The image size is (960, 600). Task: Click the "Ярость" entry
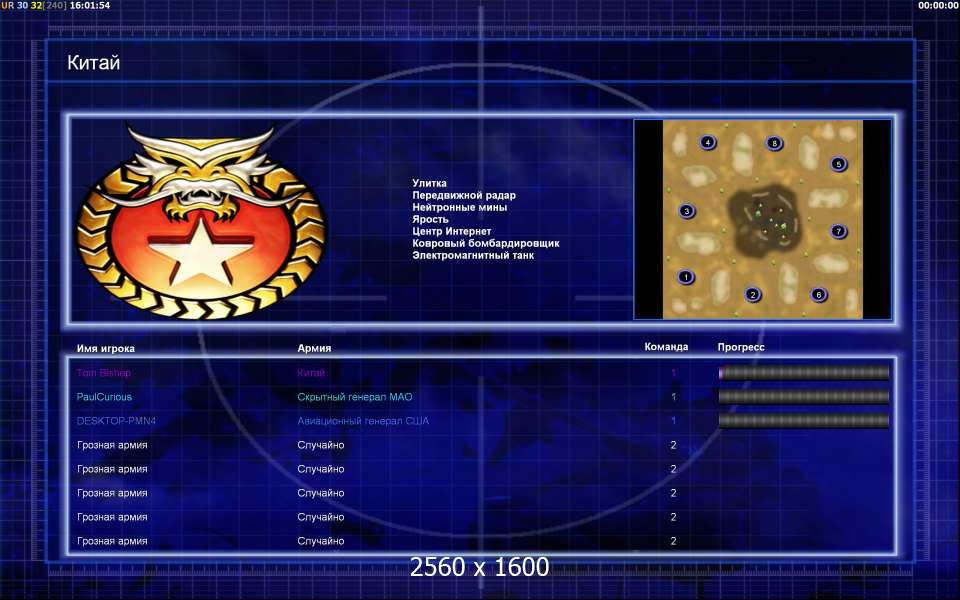click(430, 219)
